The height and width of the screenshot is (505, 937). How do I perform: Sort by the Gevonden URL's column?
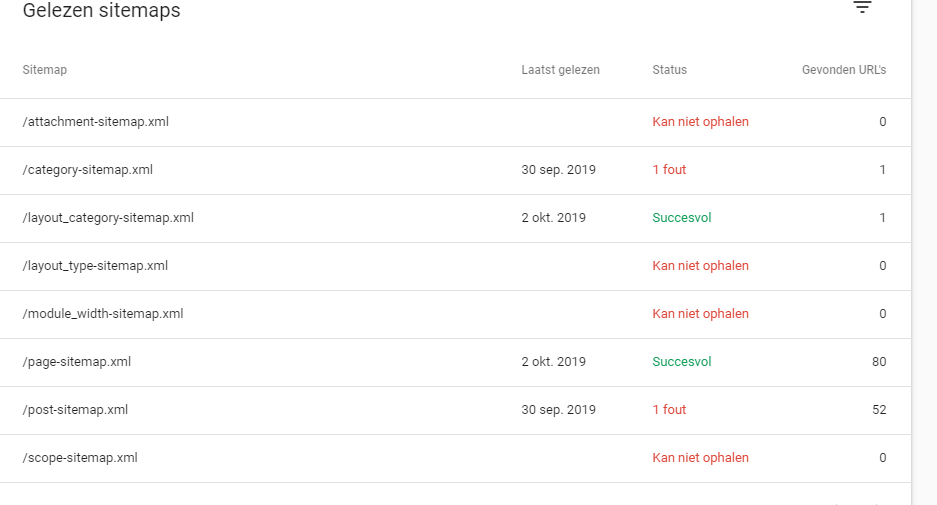point(844,70)
